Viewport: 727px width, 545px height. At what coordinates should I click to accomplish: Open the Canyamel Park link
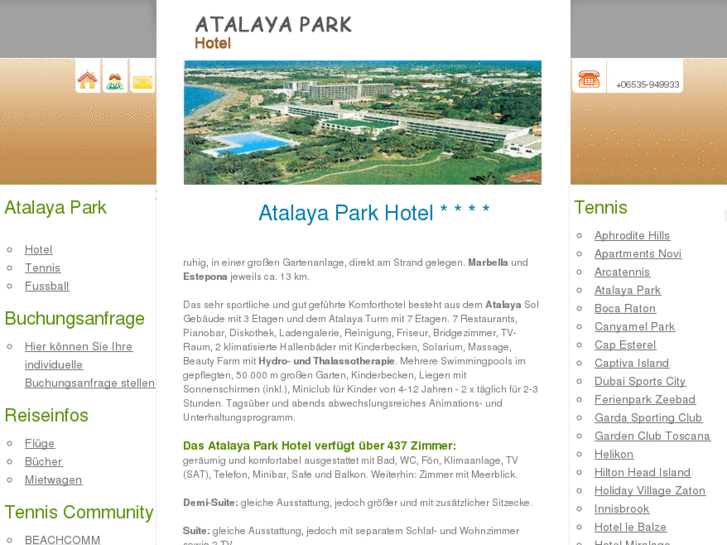pos(635,327)
